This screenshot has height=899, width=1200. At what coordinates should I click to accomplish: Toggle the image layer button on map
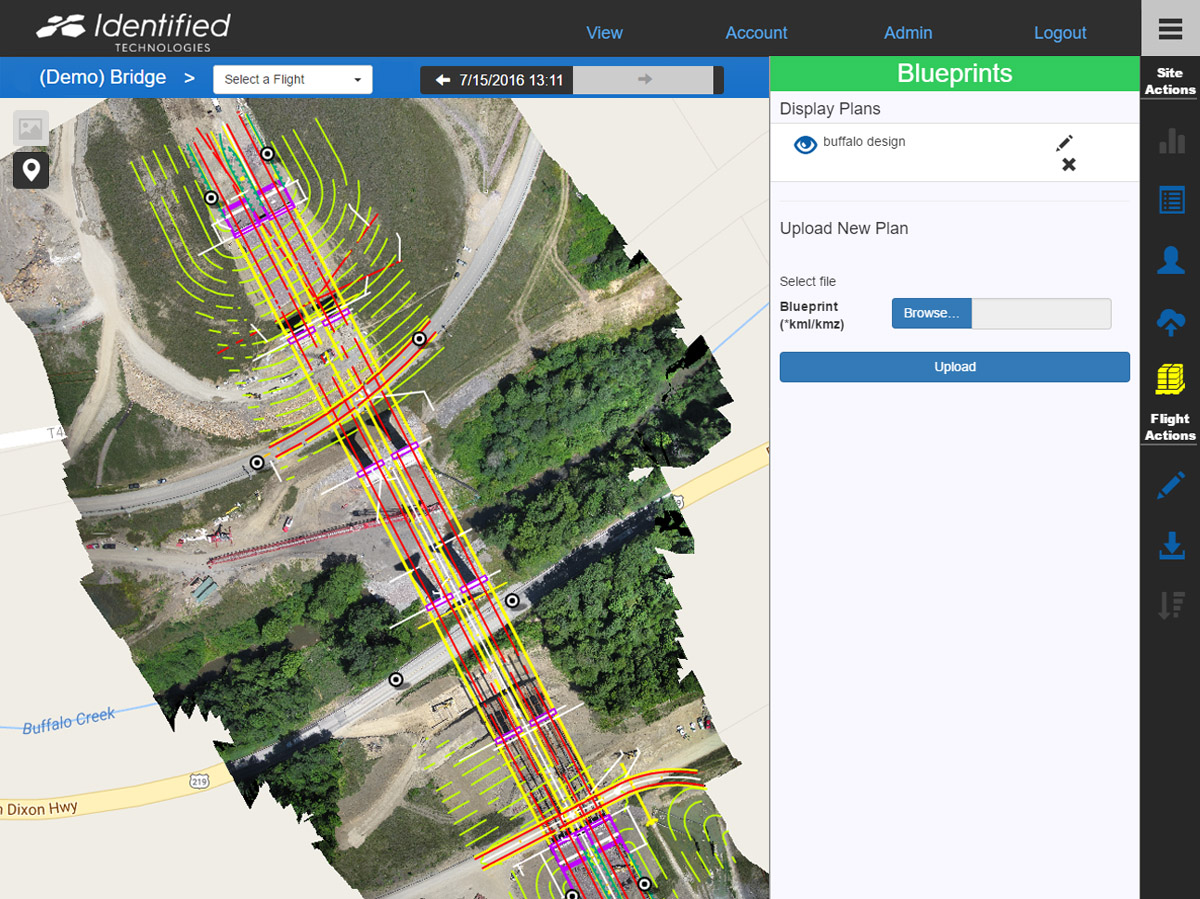pyautogui.click(x=31, y=129)
